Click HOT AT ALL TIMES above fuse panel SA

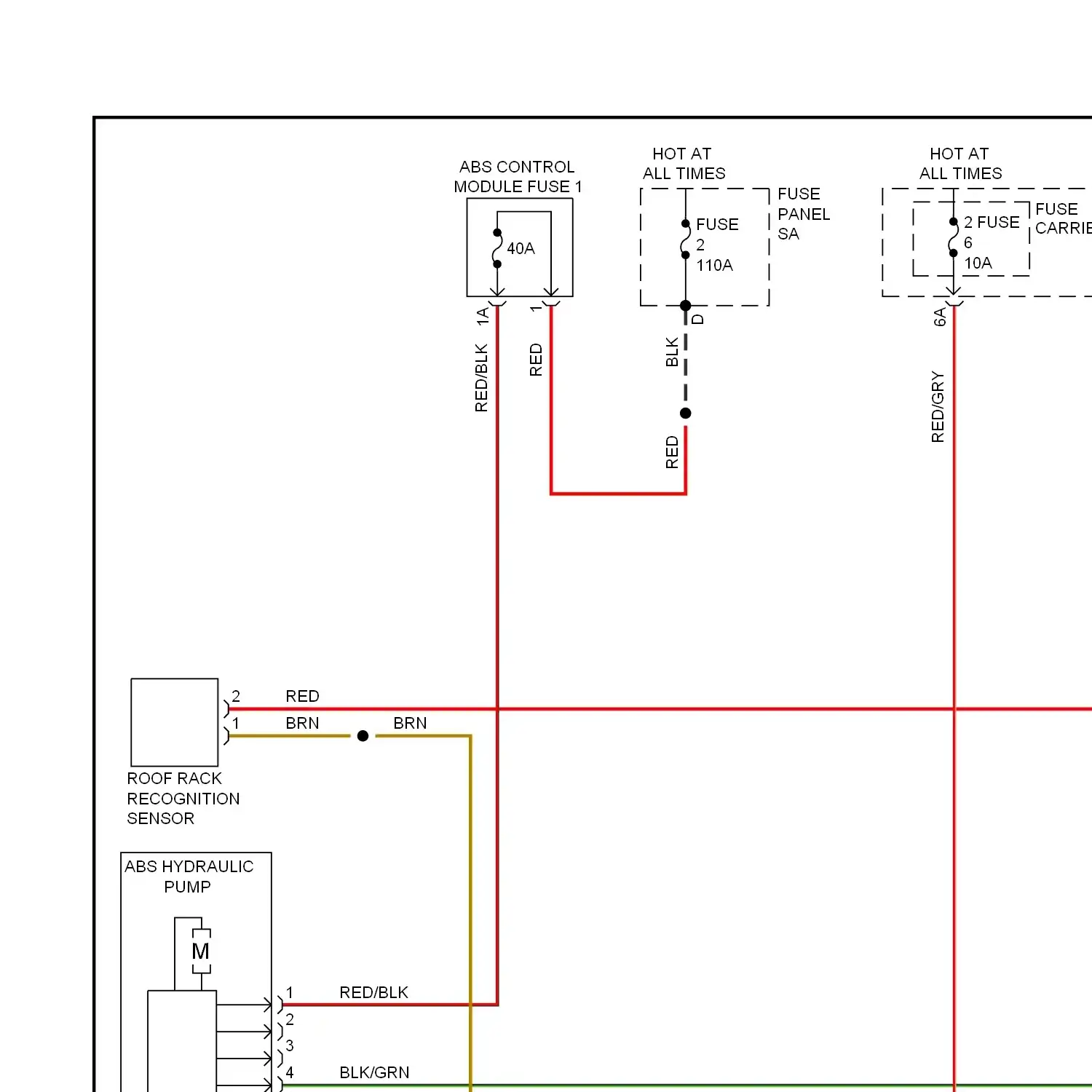click(684, 164)
